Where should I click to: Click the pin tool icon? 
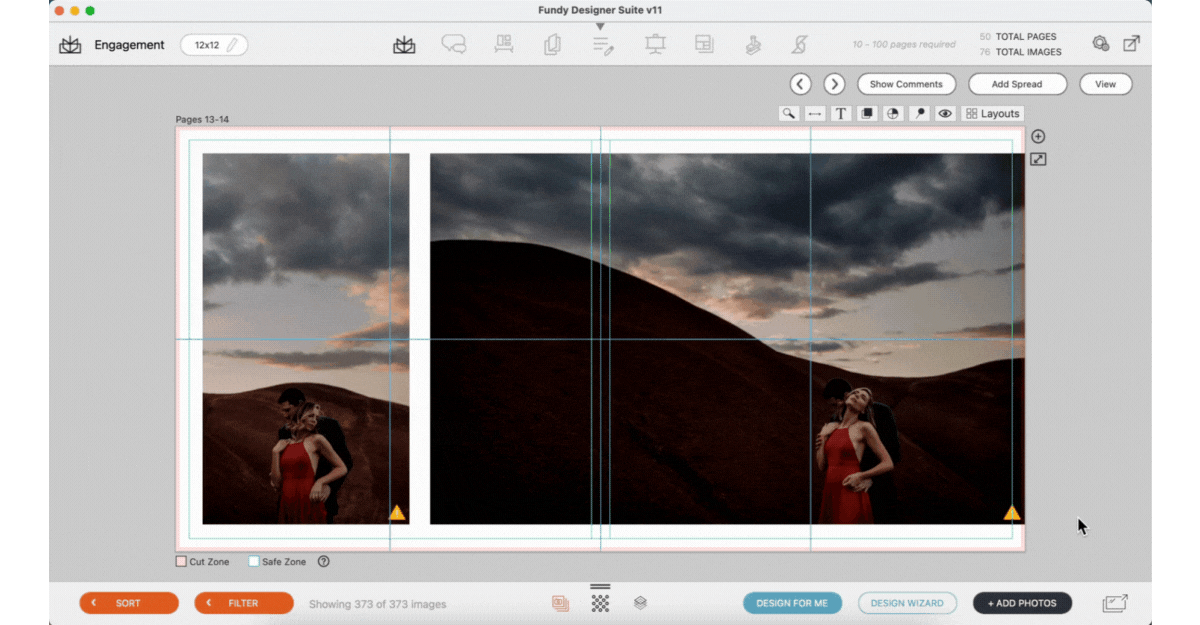[x=919, y=114]
